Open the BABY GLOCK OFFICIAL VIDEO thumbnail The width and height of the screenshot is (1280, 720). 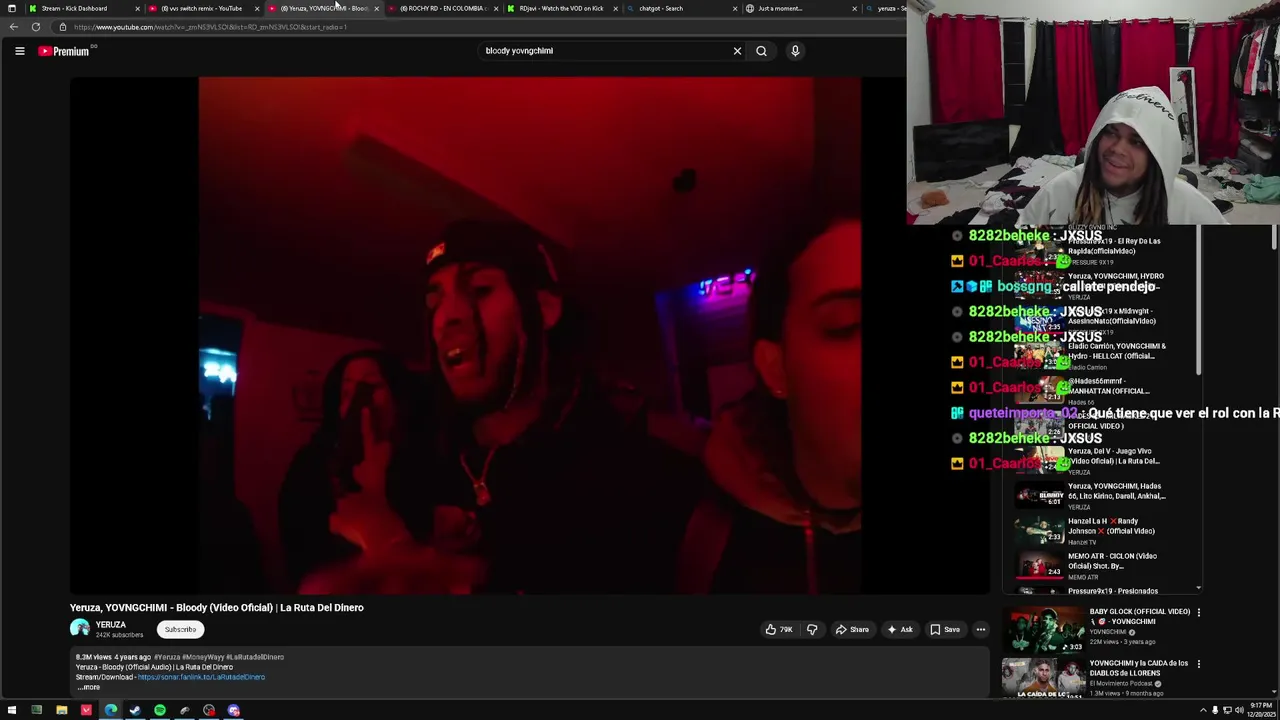tap(1044, 630)
